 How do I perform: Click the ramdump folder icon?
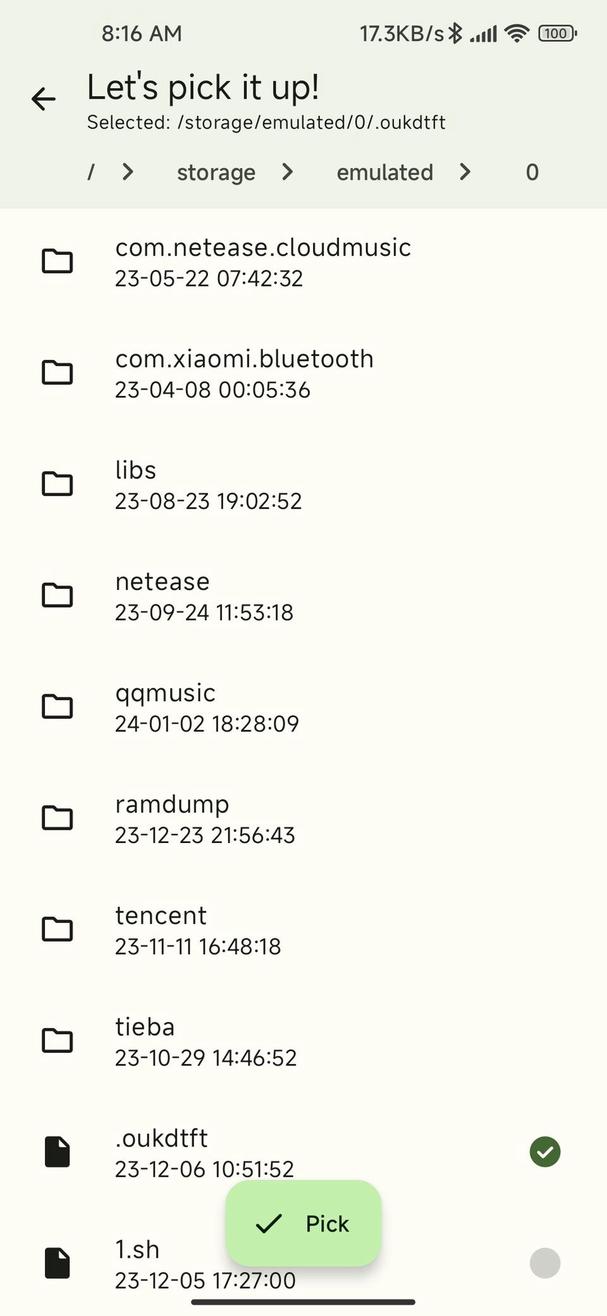(57, 818)
